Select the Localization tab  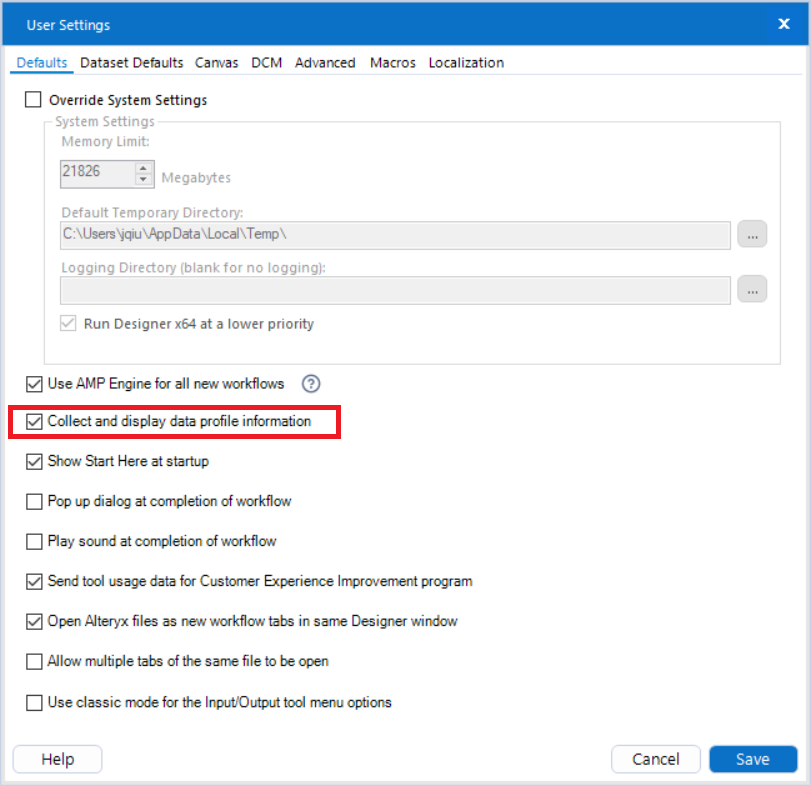(466, 62)
